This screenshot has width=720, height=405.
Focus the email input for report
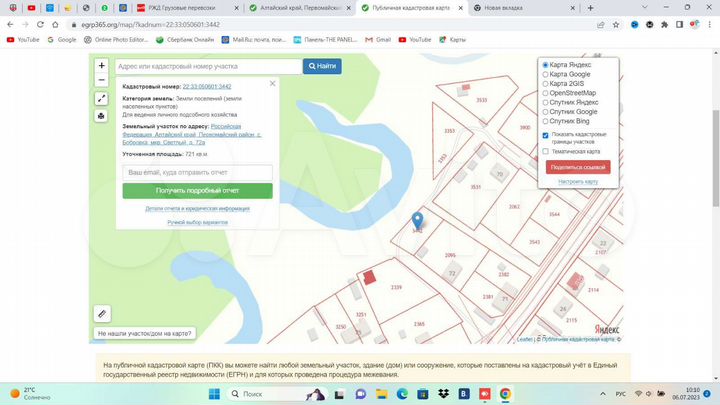[x=197, y=172]
